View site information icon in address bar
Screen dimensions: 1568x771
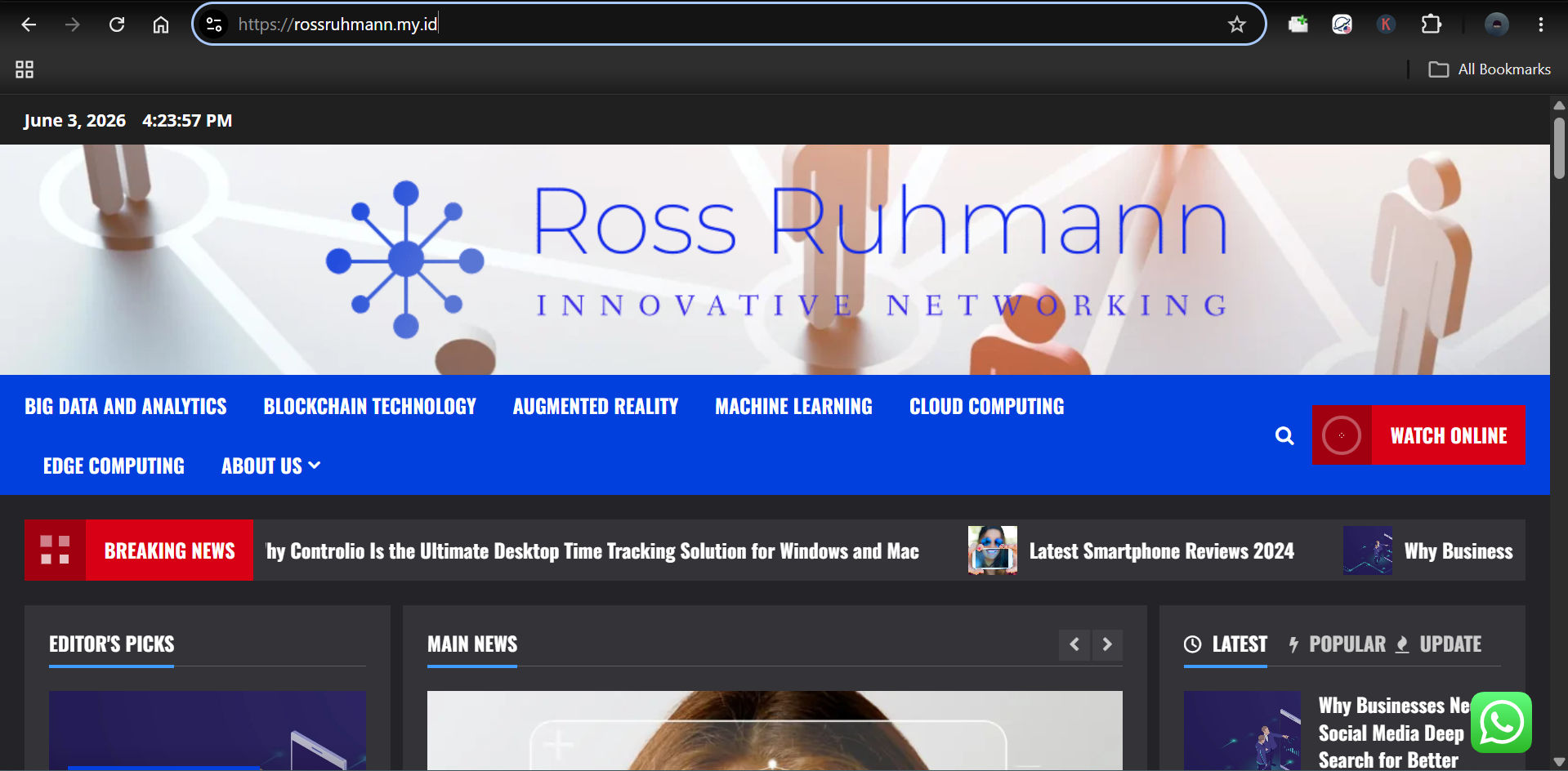click(x=214, y=25)
